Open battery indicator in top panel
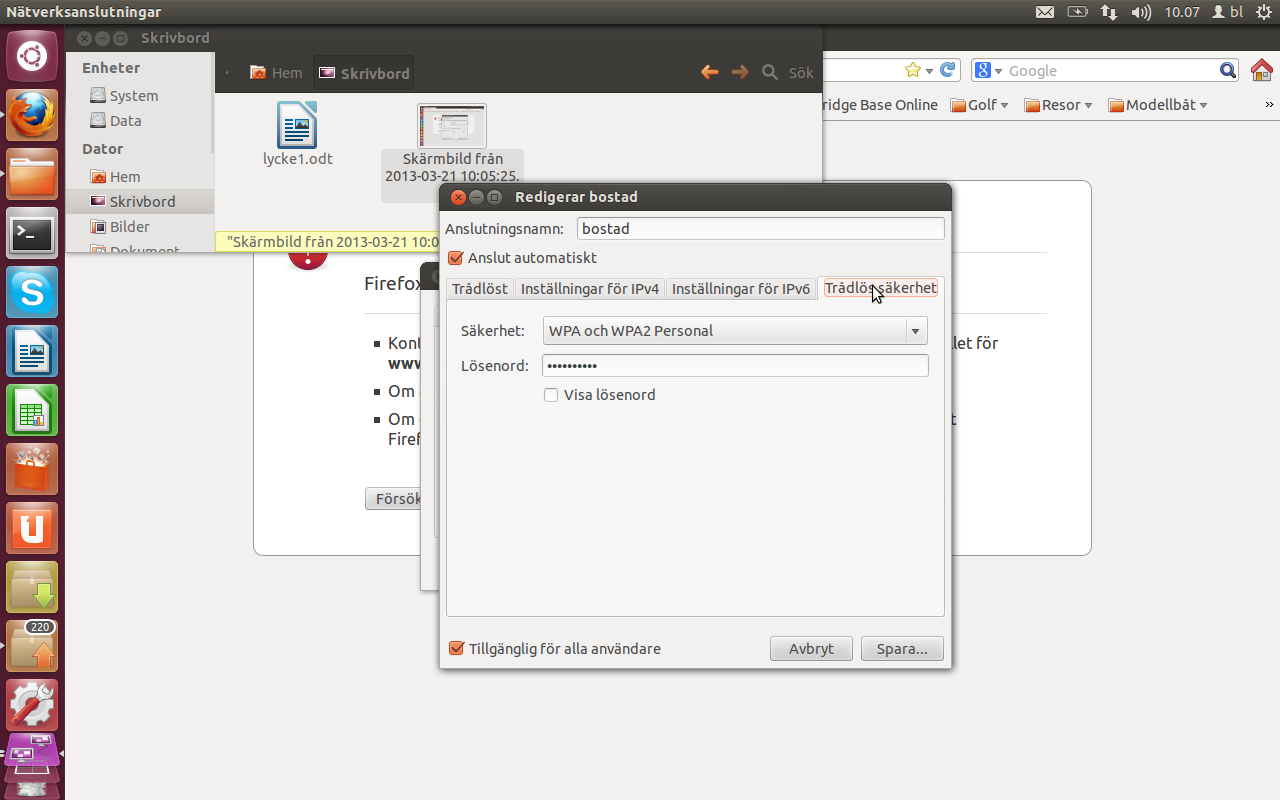 (x=1077, y=12)
